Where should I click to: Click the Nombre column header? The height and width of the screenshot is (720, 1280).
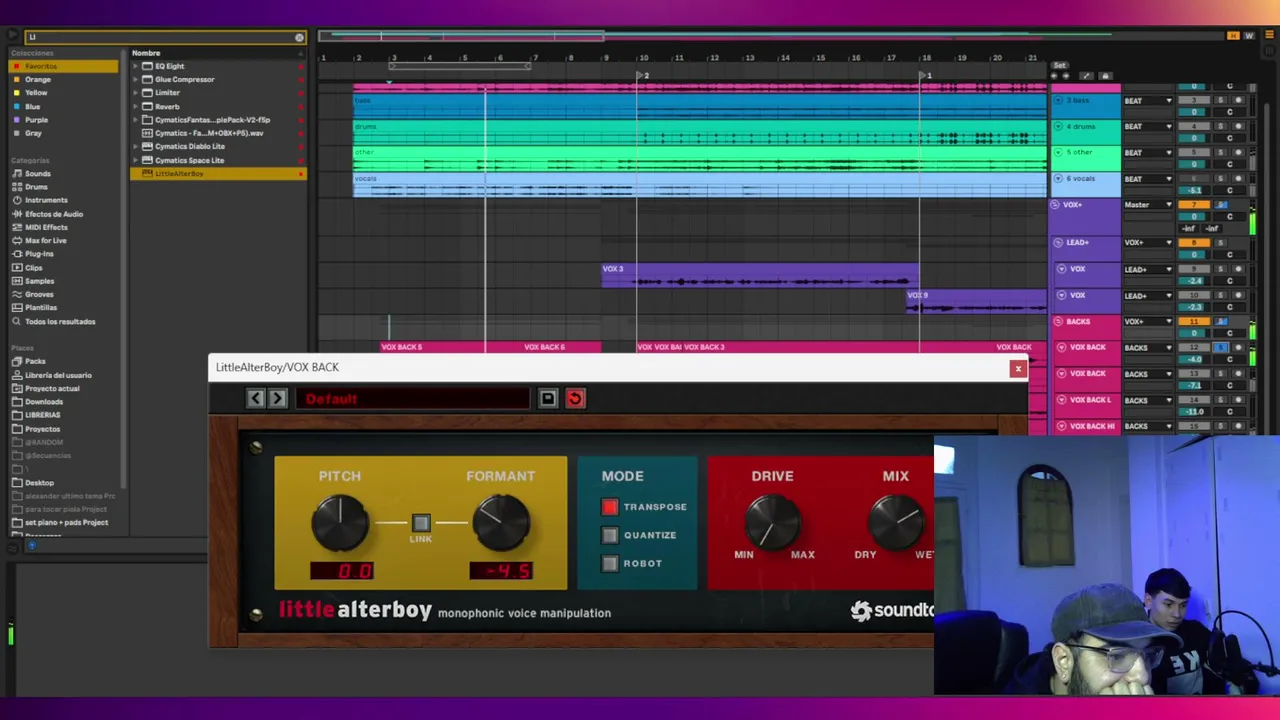click(x=146, y=53)
